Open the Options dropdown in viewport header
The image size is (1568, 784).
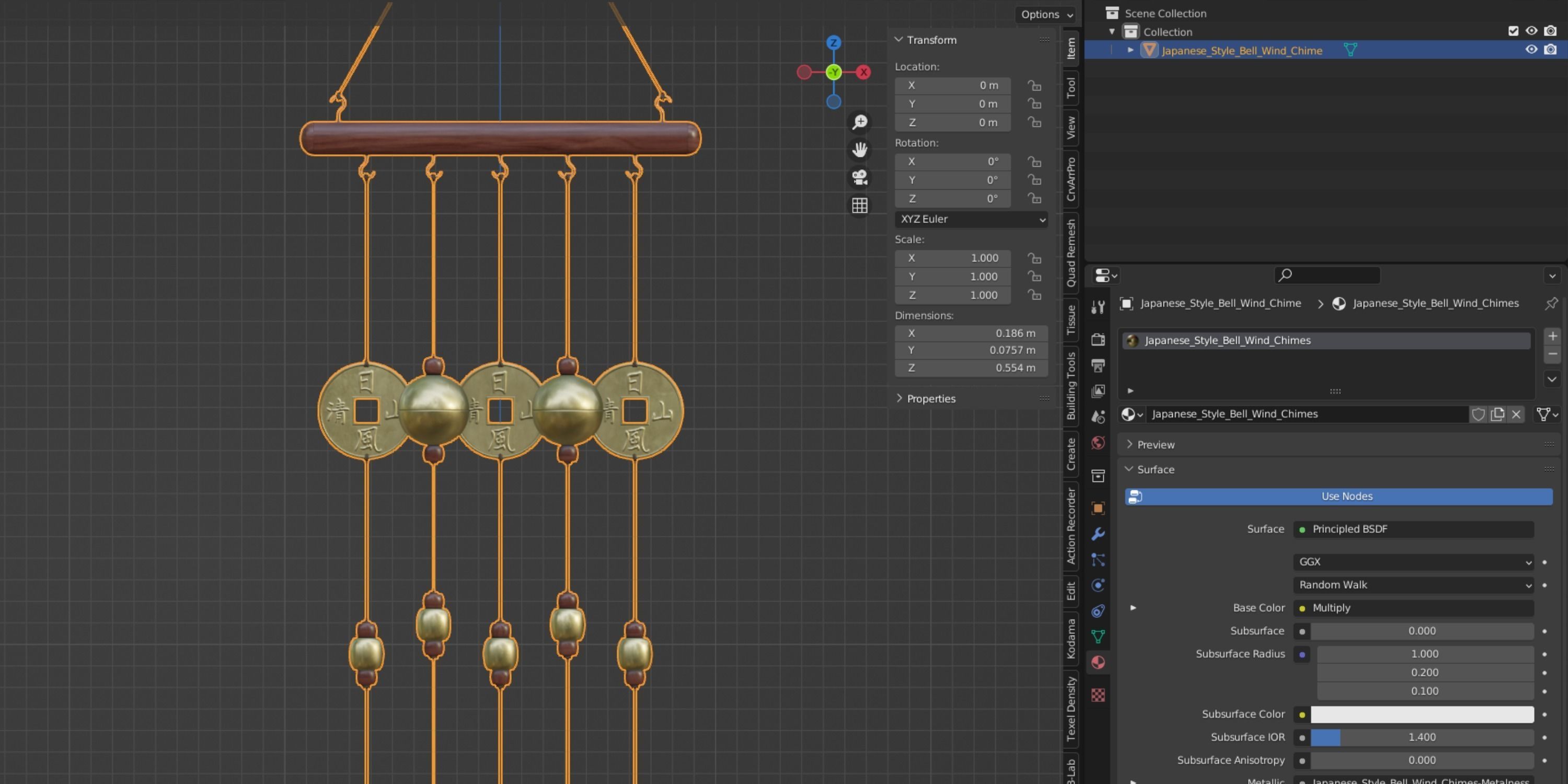(x=1047, y=14)
